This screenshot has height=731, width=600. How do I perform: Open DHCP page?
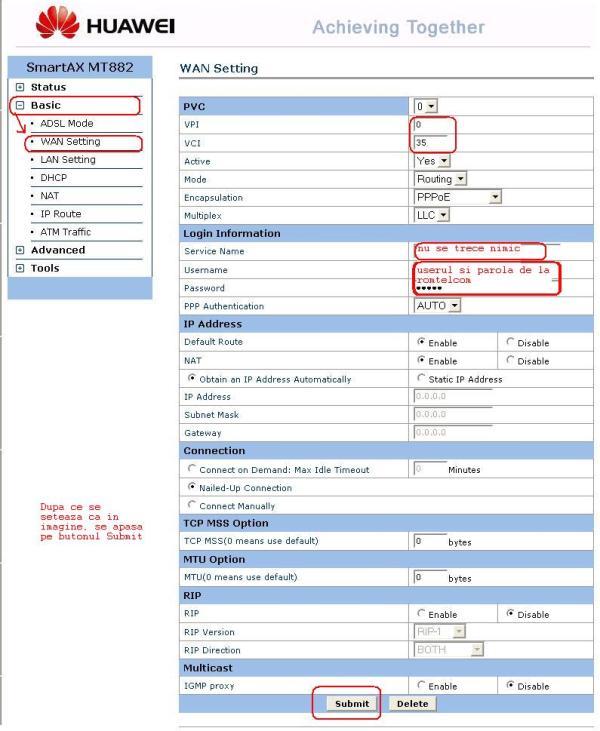tap(54, 178)
